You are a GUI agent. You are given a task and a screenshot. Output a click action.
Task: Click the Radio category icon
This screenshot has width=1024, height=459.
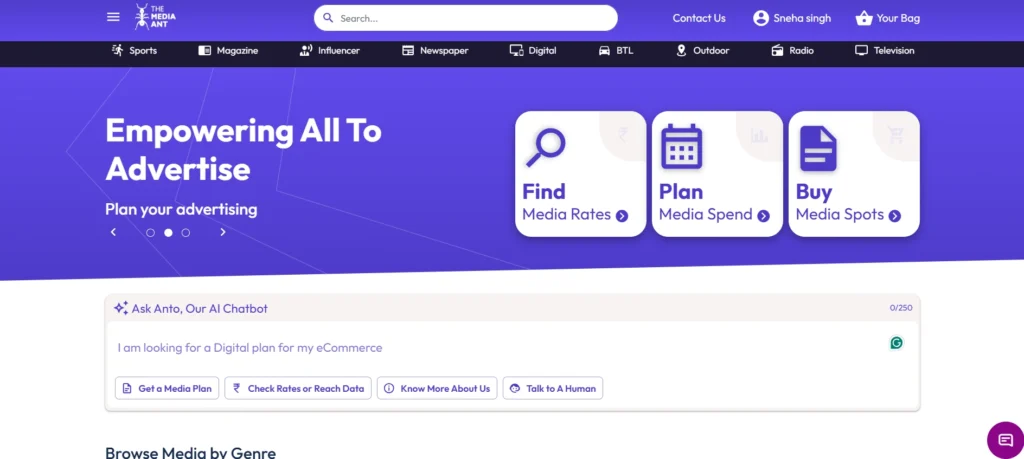tap(777, 50)
